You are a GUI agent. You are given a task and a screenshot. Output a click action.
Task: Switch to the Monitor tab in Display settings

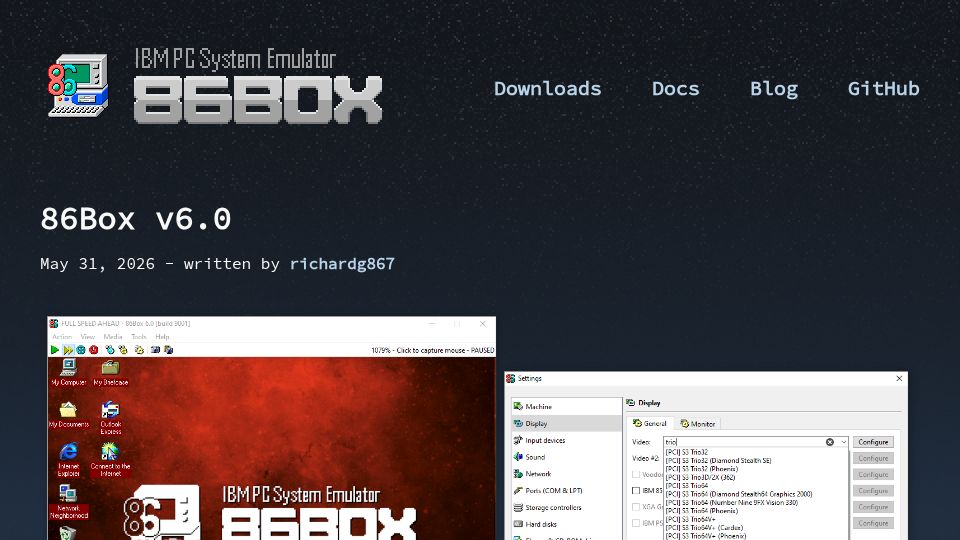coord(698,424)
